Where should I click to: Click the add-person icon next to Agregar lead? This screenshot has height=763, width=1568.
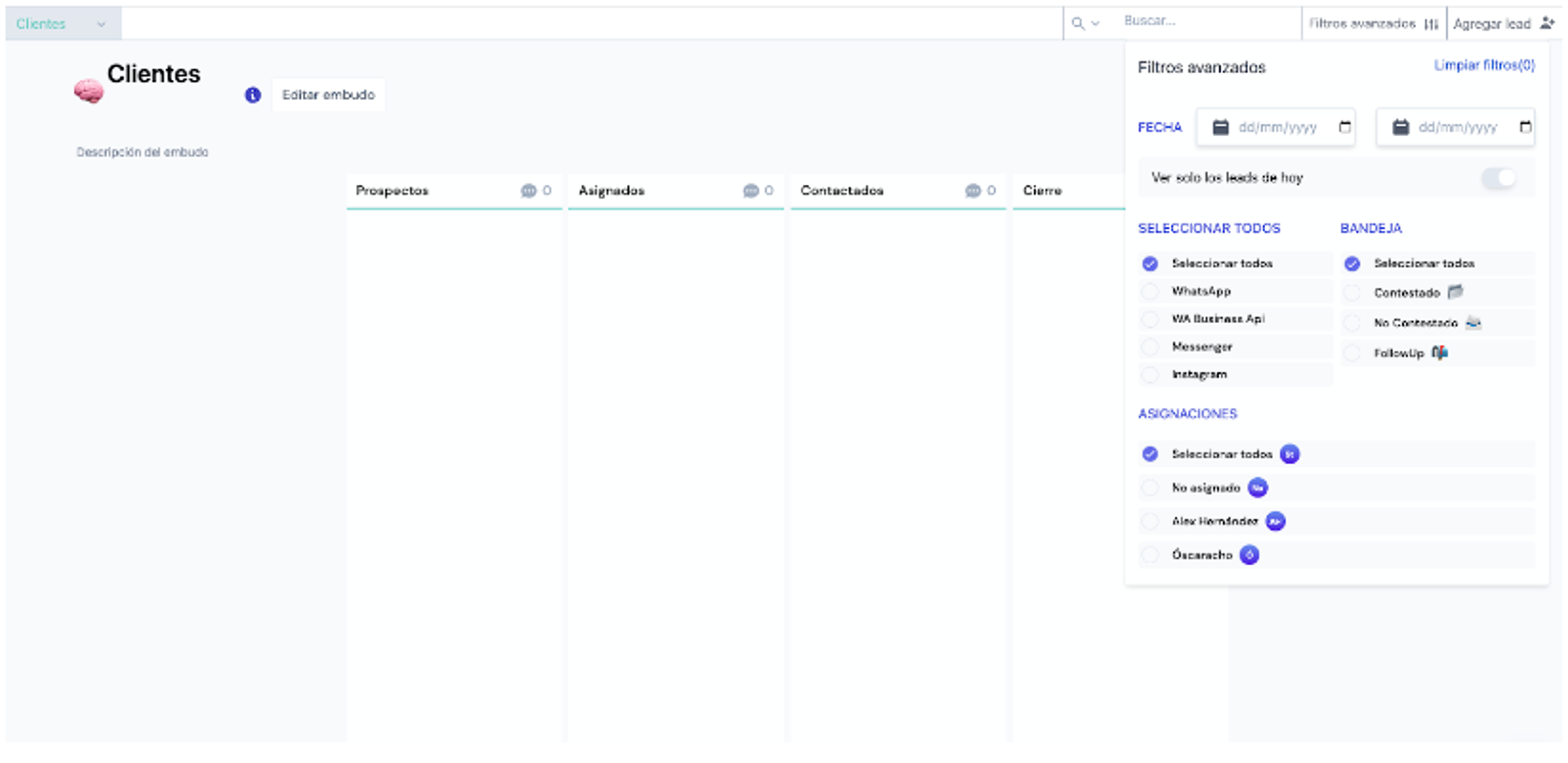1547,23
